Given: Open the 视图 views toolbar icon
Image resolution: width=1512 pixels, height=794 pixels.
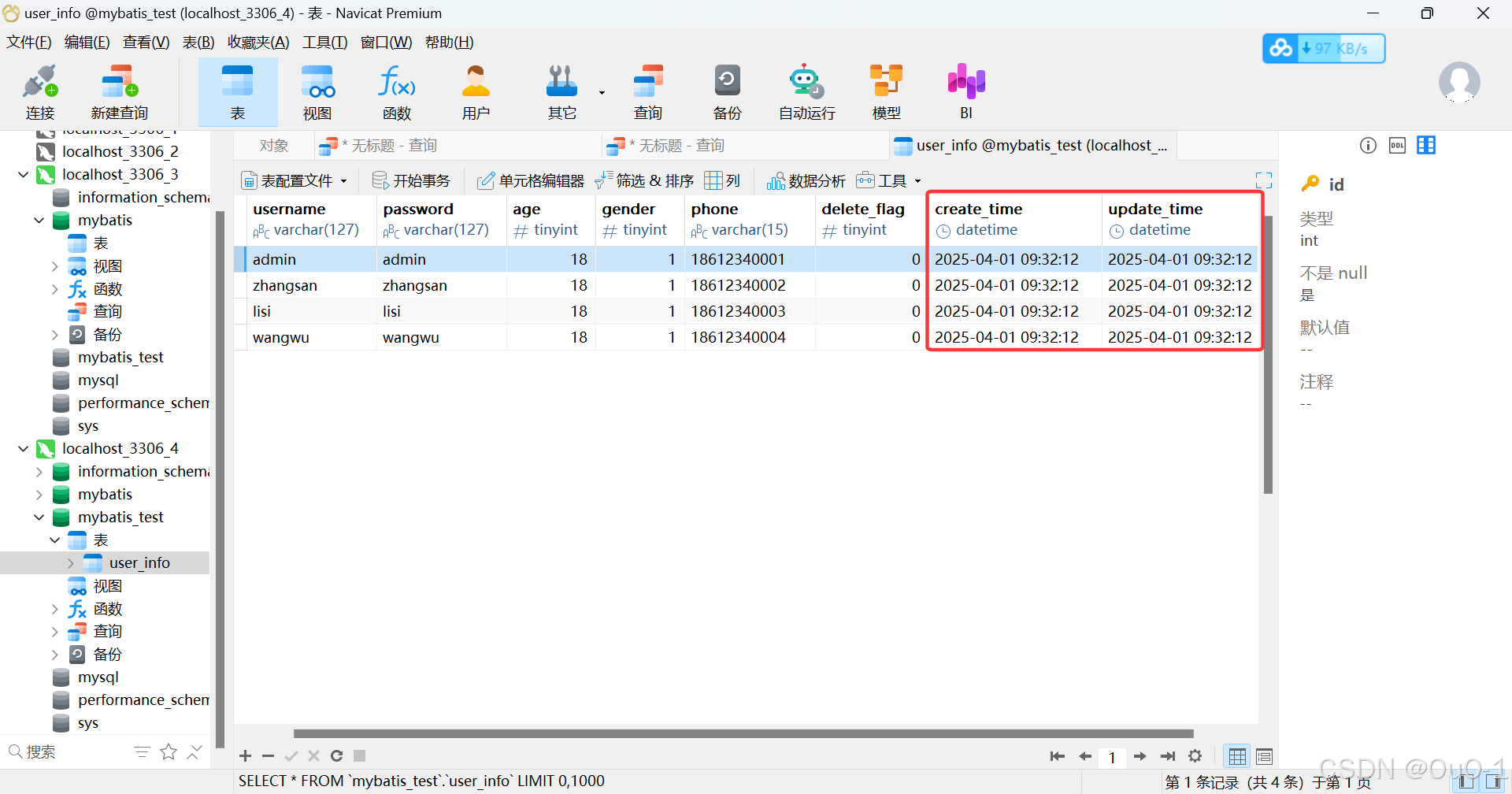Looking at the screenshot, I should point(317,92).
